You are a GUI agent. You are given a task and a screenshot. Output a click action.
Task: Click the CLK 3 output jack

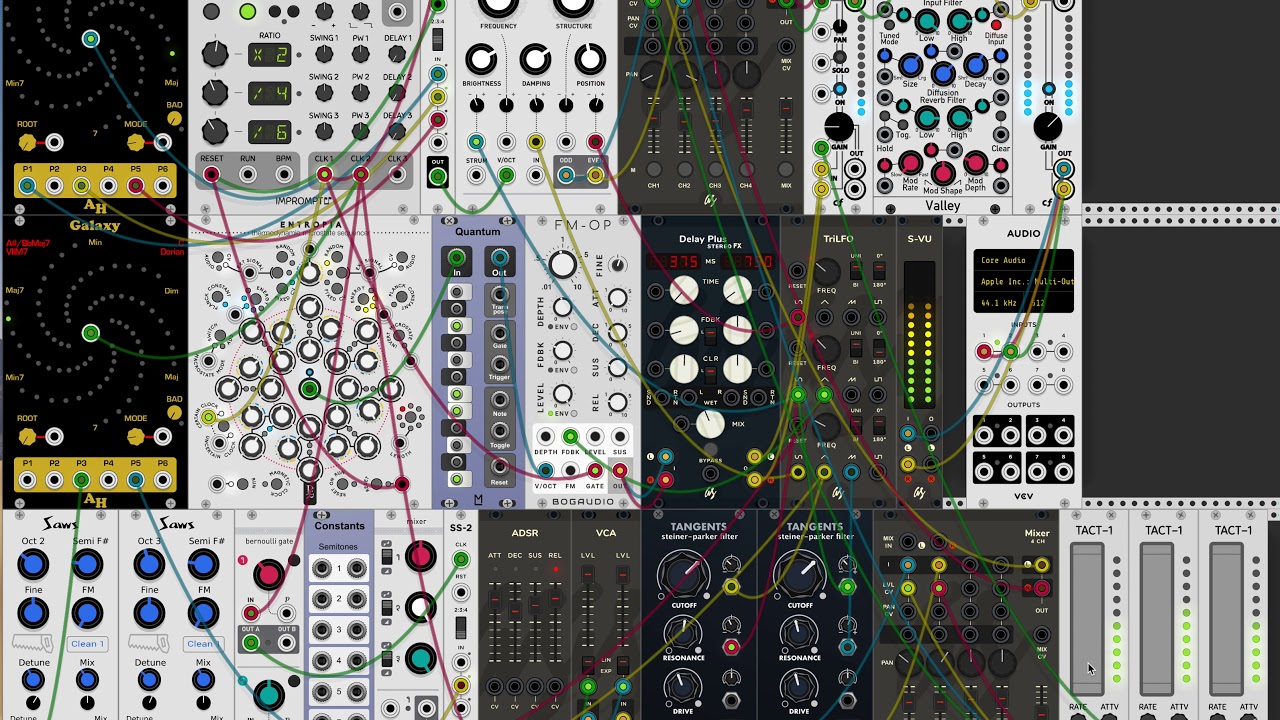point(397,175)
